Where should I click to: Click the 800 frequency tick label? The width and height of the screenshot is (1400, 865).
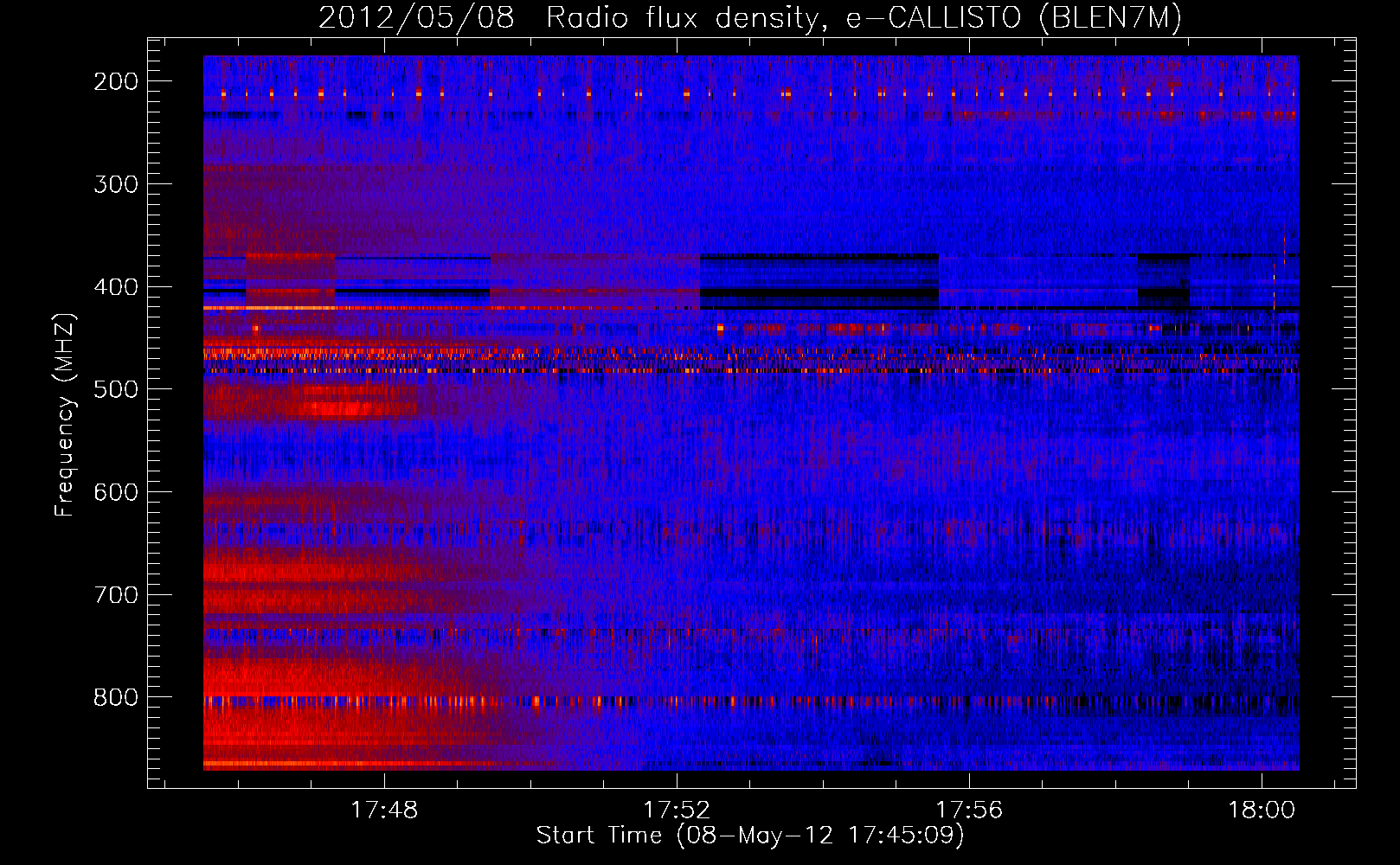pos(115,697)
